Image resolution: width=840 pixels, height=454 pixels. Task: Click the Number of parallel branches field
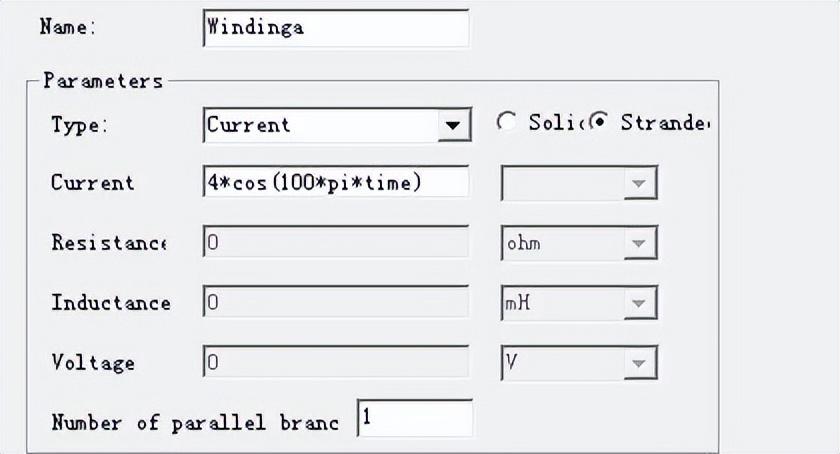pos(414,420)
